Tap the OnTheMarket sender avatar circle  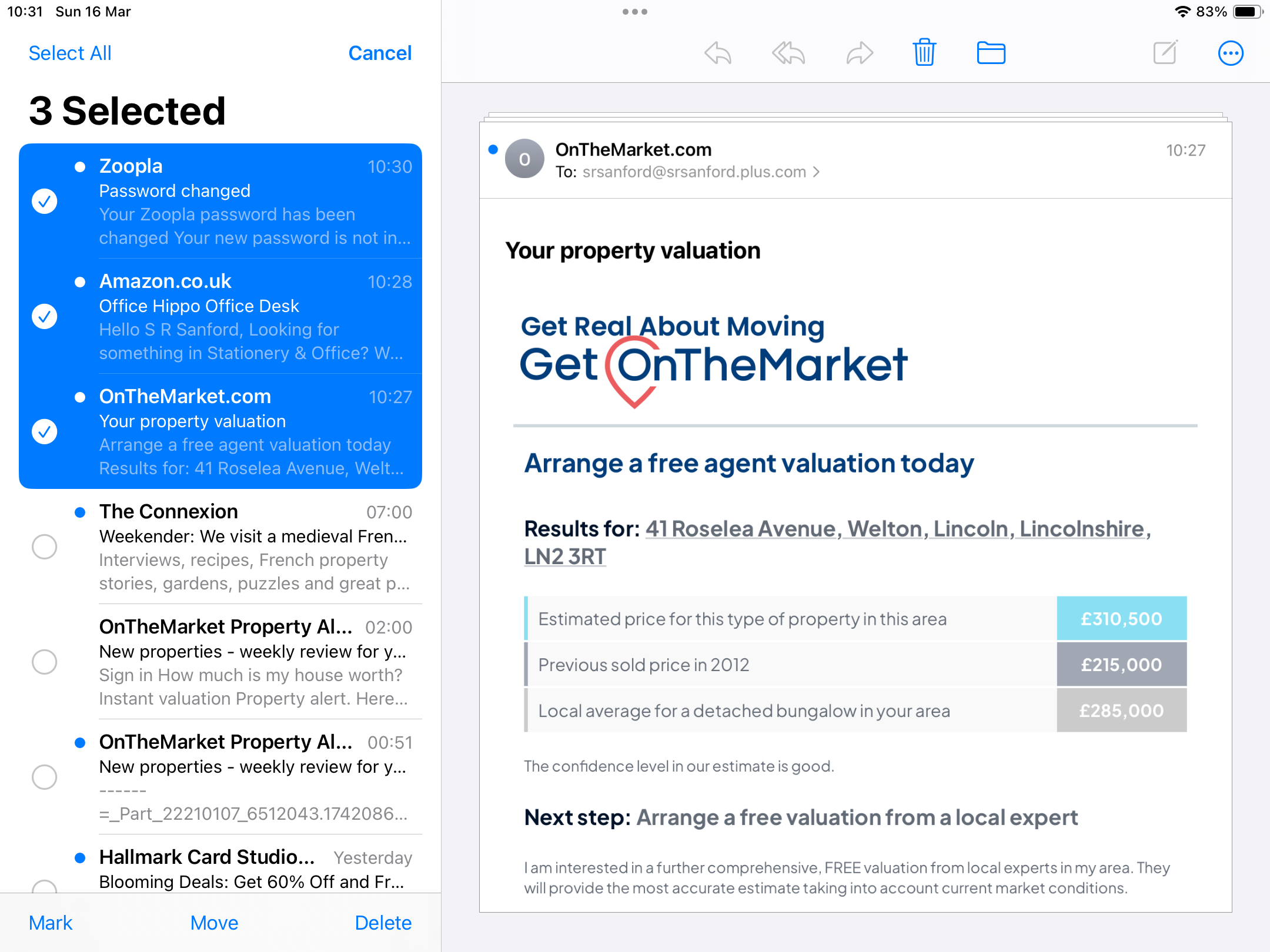tap(524, 159)
